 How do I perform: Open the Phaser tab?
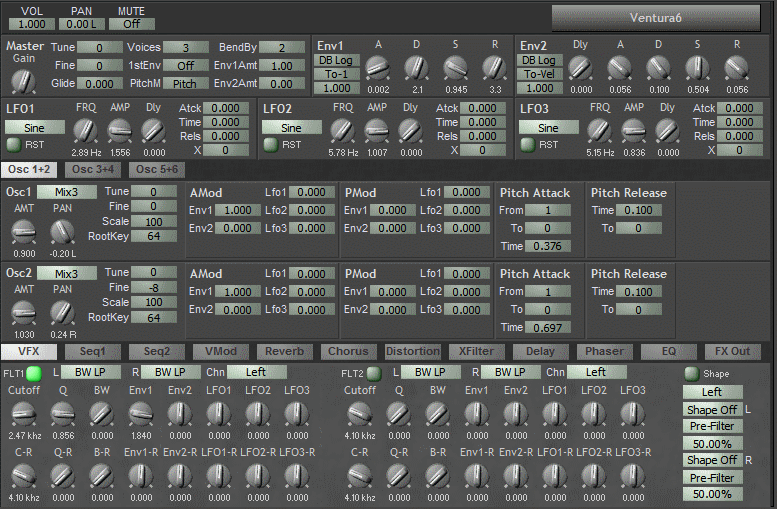click(x=605, y=351)
